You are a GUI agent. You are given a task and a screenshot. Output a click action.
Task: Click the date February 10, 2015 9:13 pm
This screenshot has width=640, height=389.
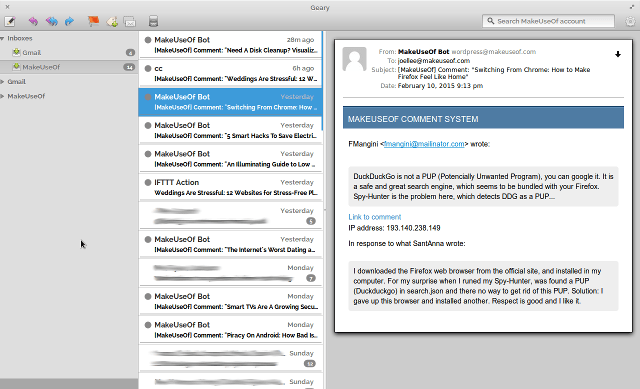[440, 86]
